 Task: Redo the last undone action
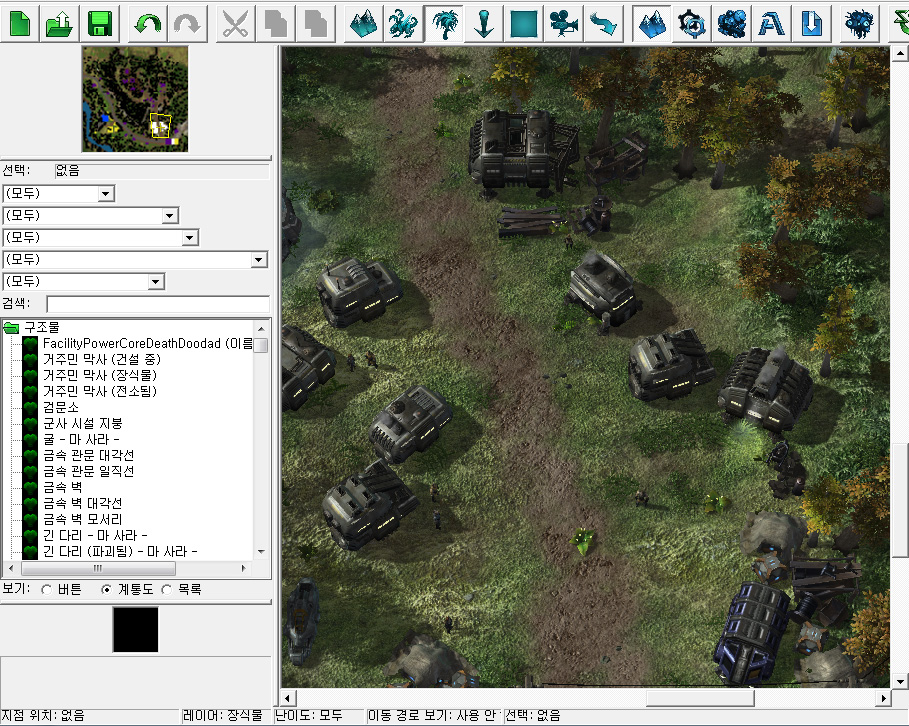point(187,24)
